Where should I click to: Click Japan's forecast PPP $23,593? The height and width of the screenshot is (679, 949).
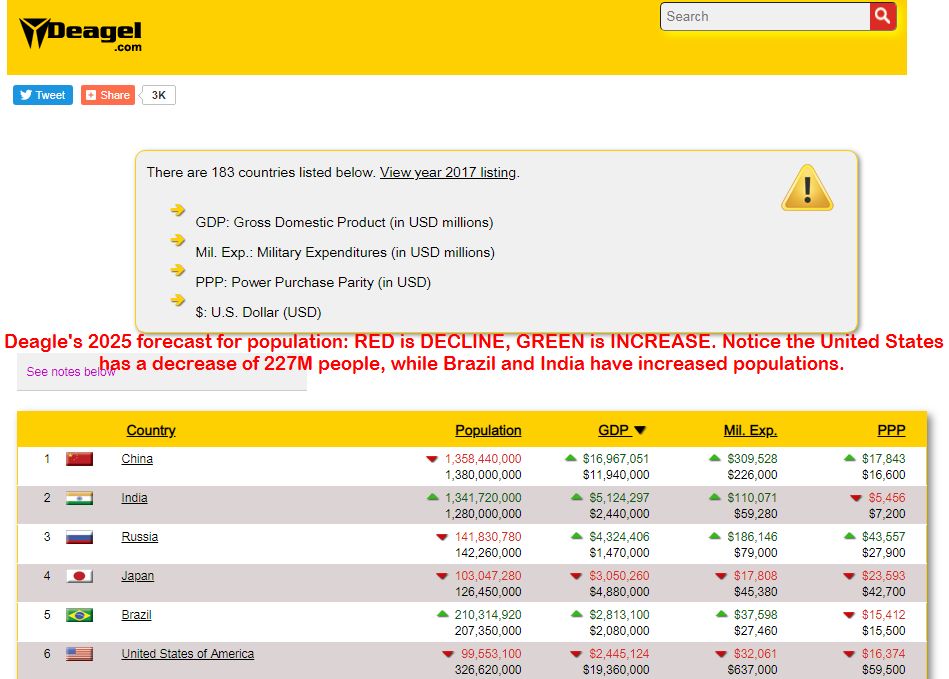[884, 576]
